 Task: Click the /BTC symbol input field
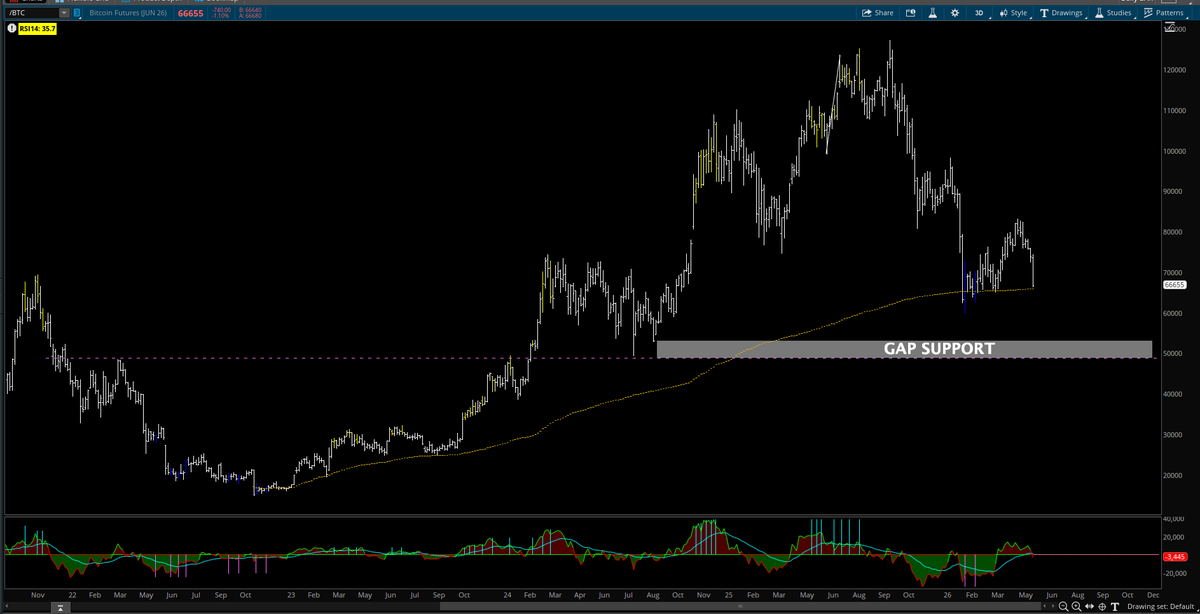pos(32,13)
